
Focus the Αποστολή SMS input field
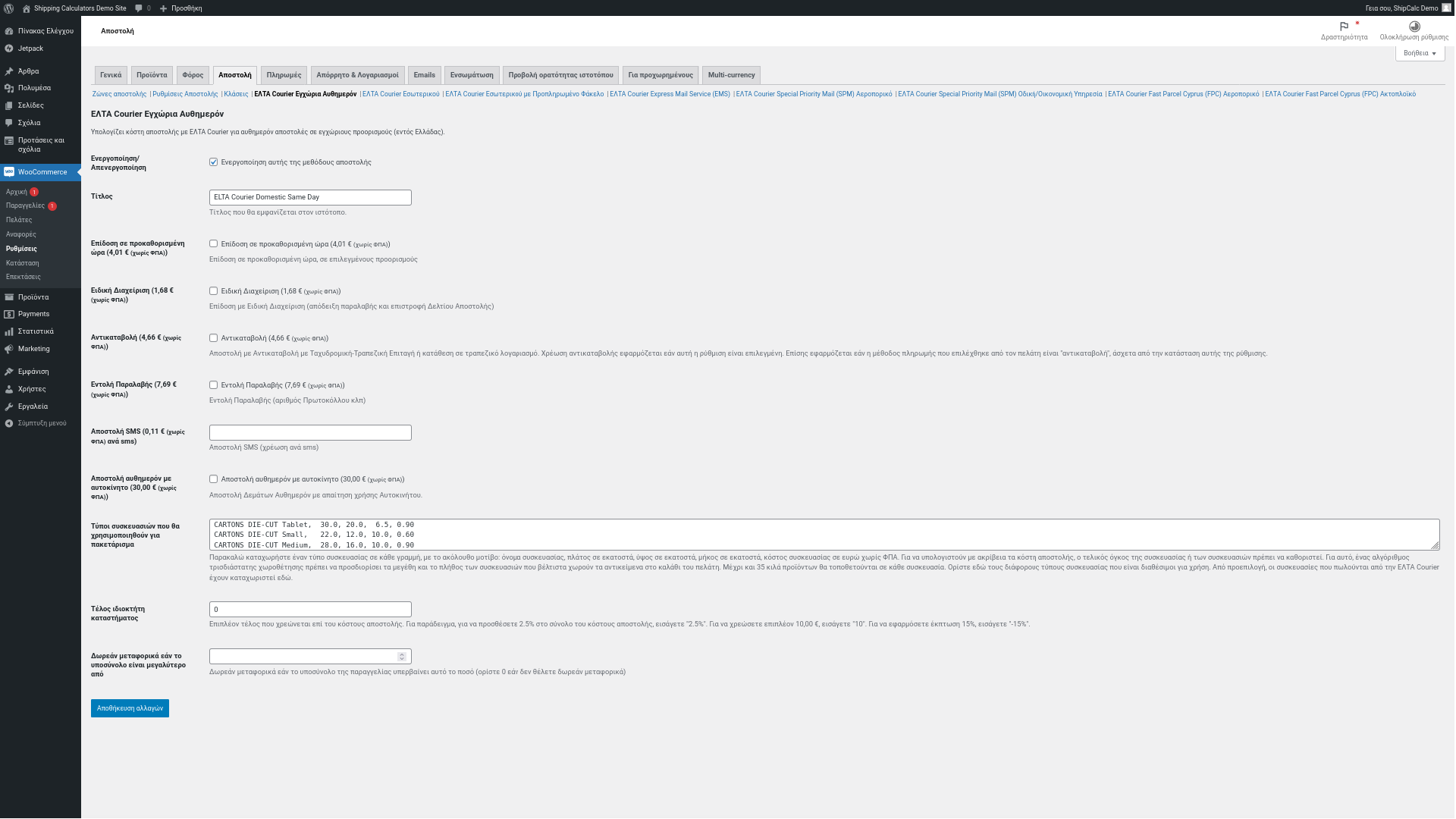310,433
